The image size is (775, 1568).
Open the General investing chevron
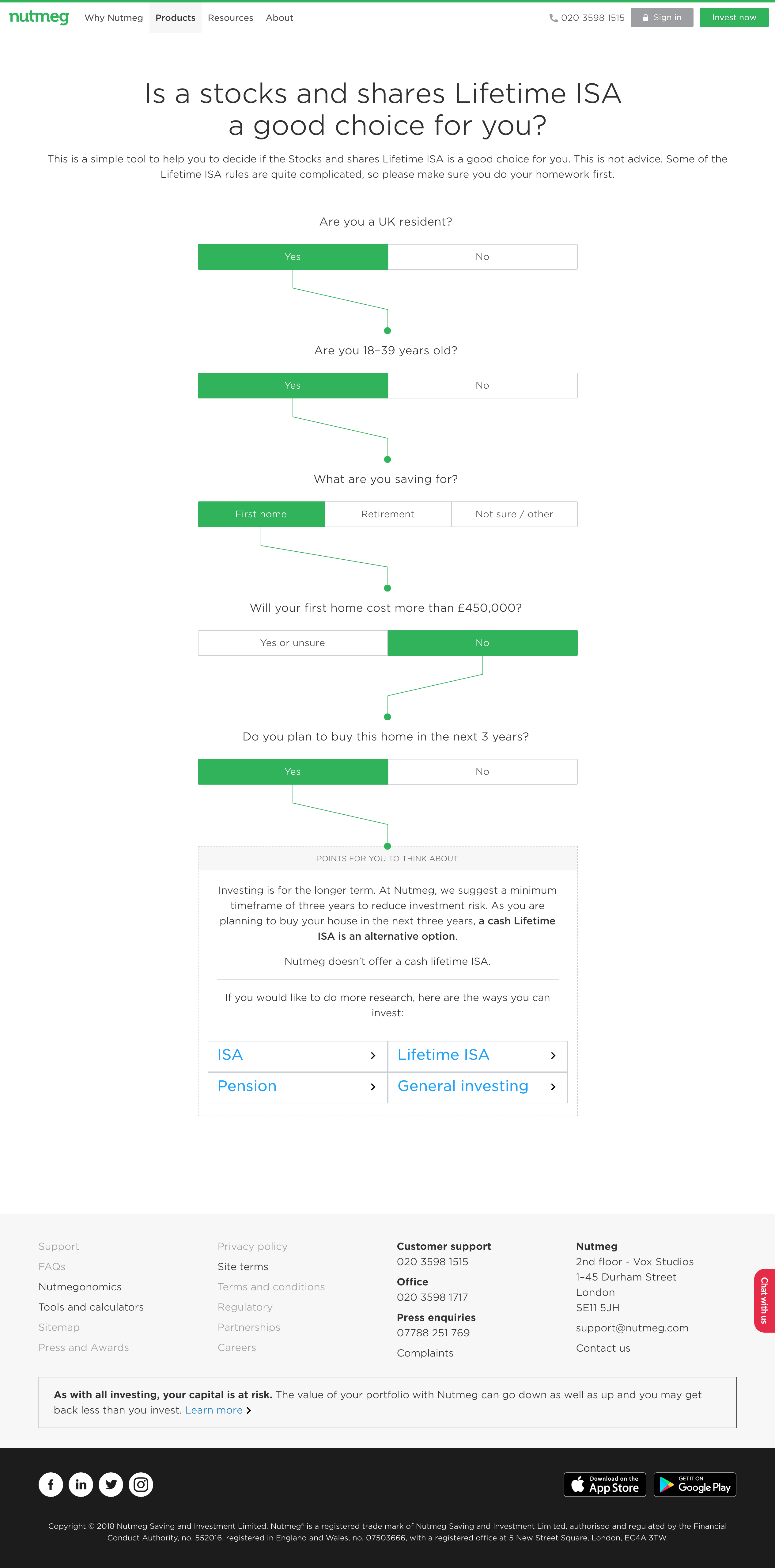pyautogui.click(x=552, y=1087)
